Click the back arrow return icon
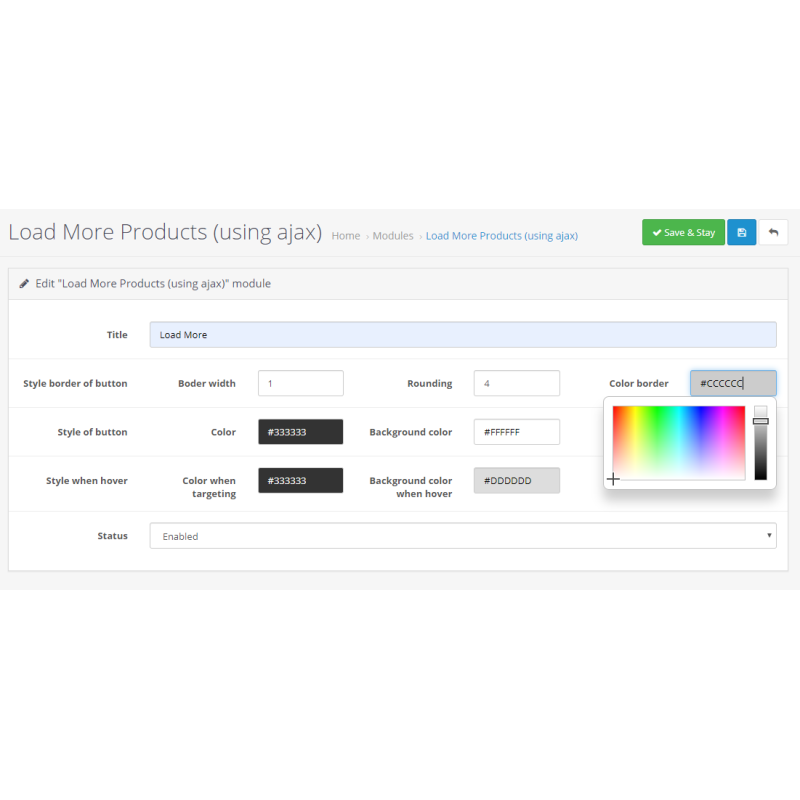Image resolution: width=800 pixels, height=800 pixels. click(x=773, y=232)
